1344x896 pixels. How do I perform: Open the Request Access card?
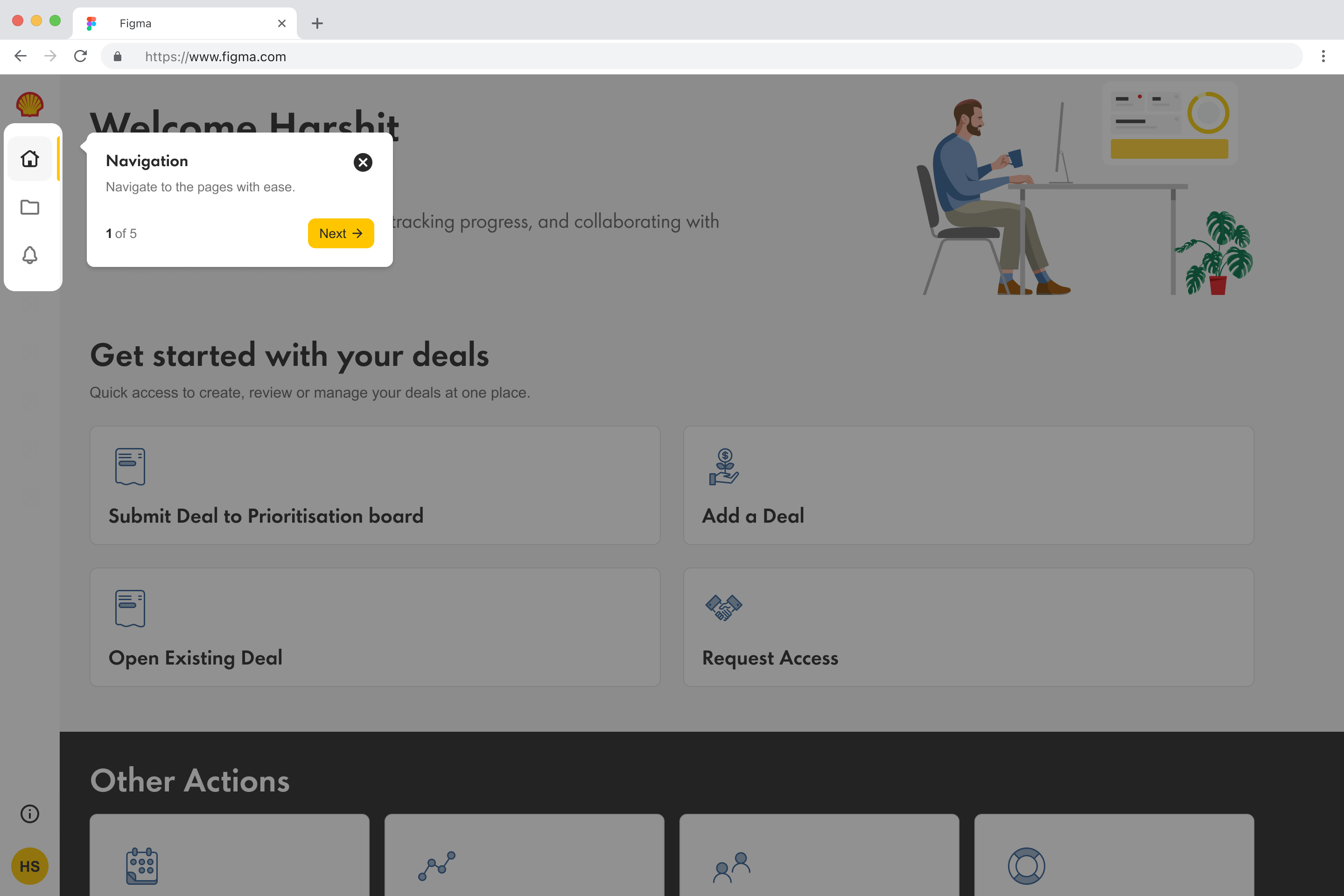click(x=969, y=627)
